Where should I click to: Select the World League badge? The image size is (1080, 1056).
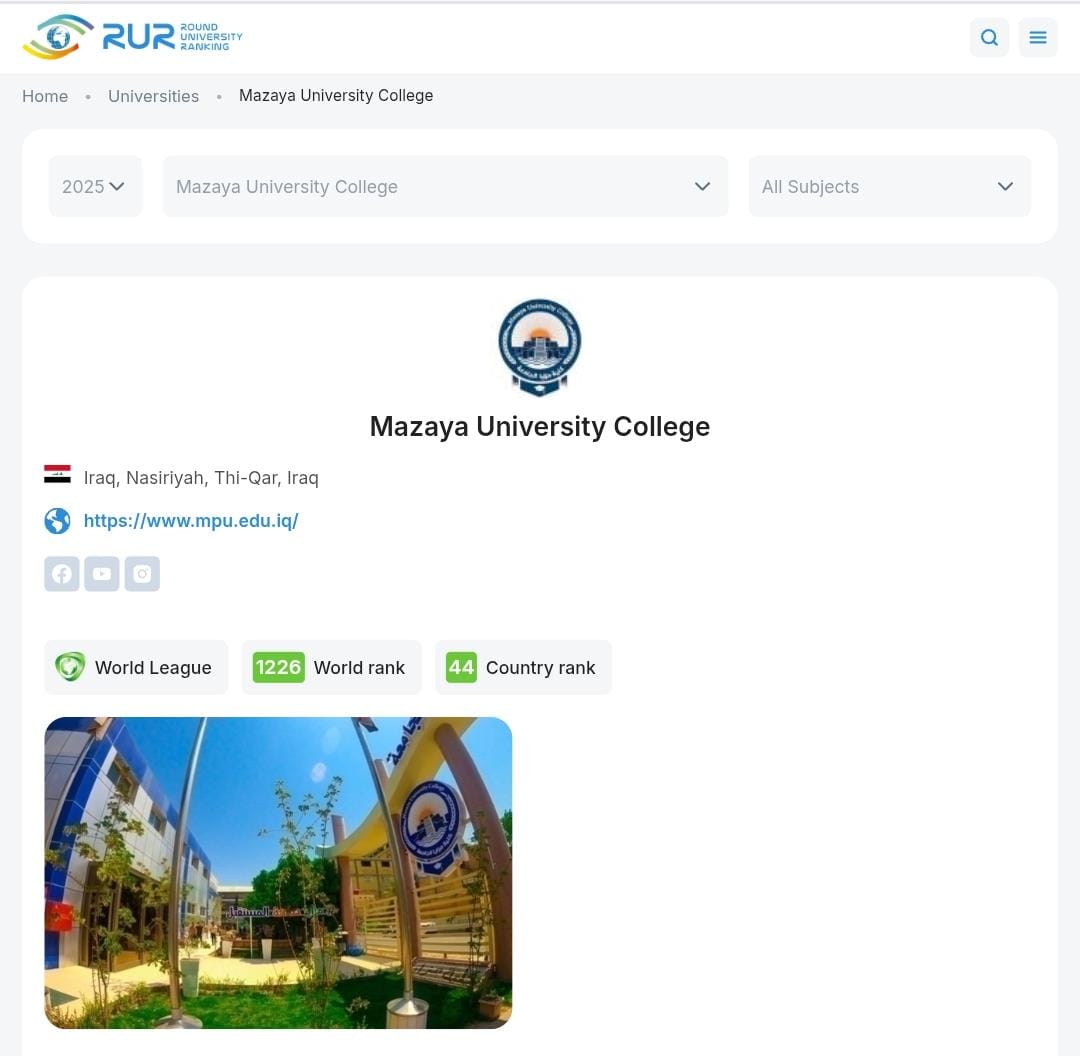tap(136, 667)
